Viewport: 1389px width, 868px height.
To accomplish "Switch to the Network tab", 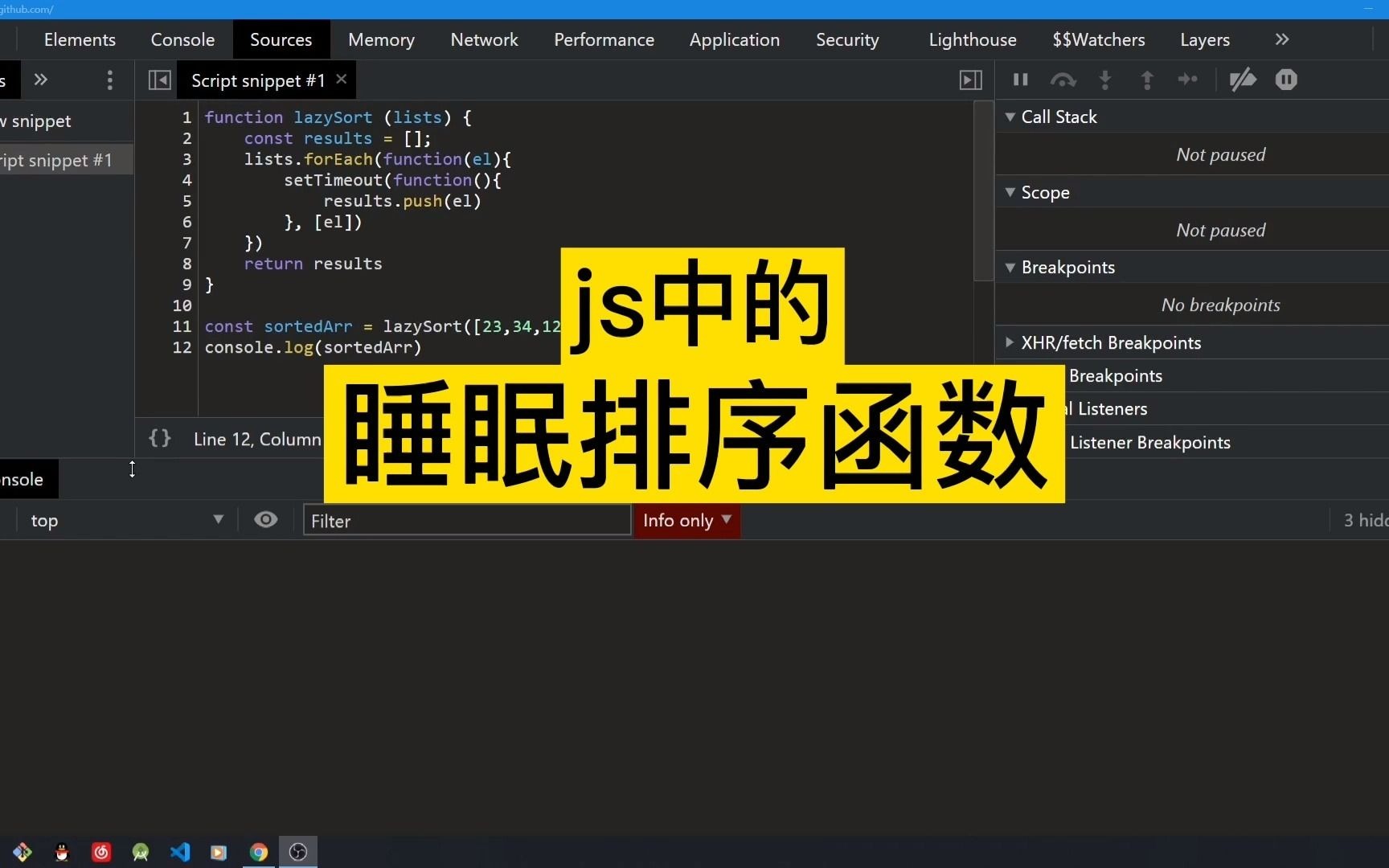I will click(484, 39).
